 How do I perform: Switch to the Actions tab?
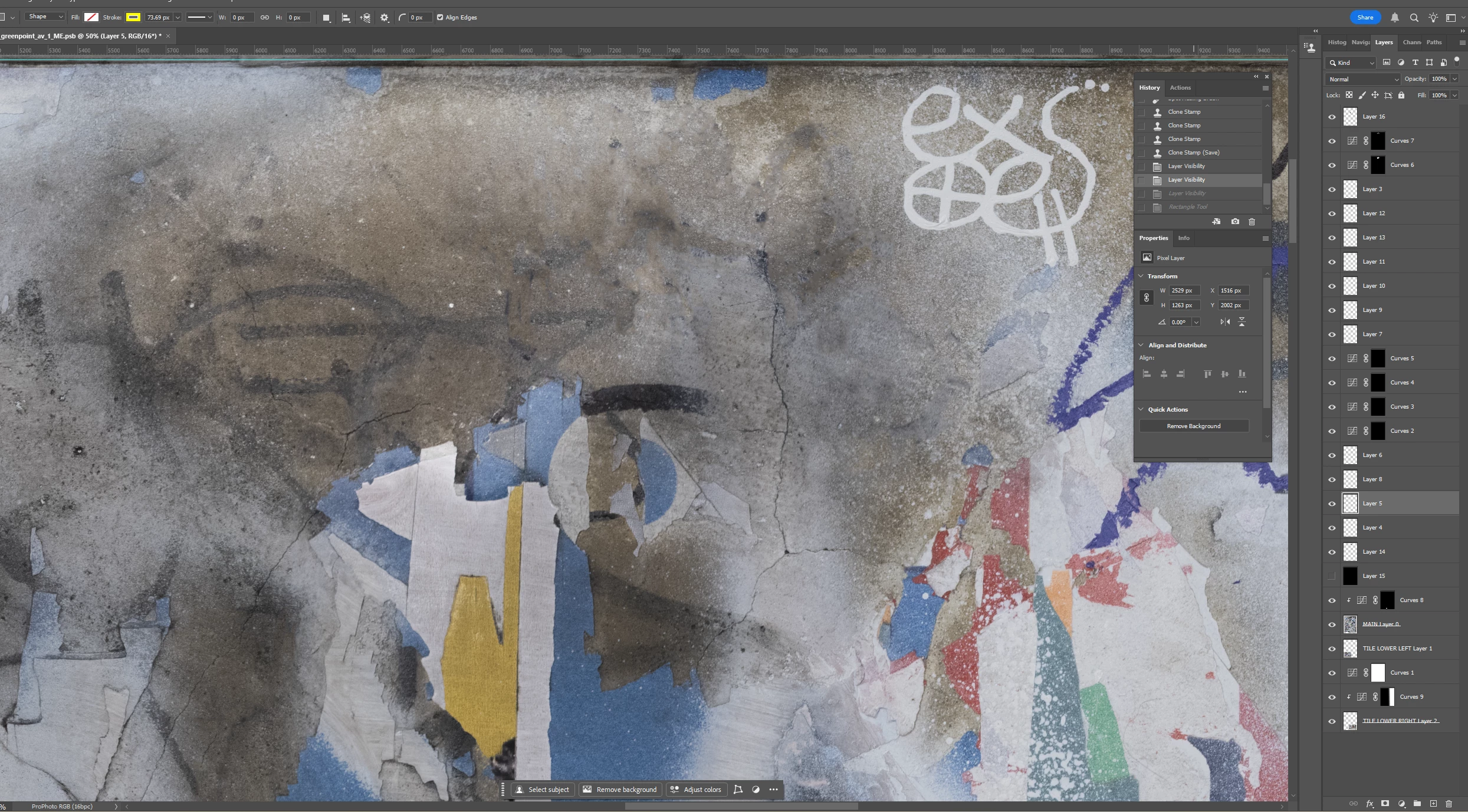[1180, 87]
